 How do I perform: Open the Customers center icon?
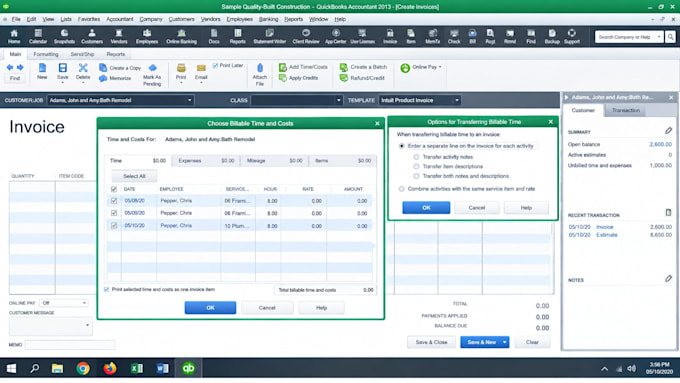click(92, 36)
